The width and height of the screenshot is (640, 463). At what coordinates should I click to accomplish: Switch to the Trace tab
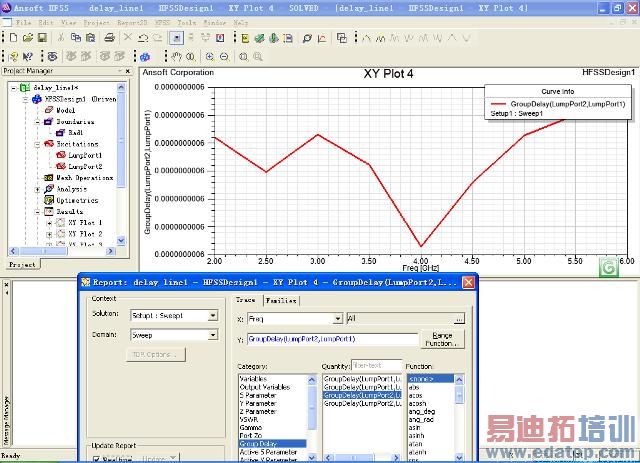(x=246, y=300)
